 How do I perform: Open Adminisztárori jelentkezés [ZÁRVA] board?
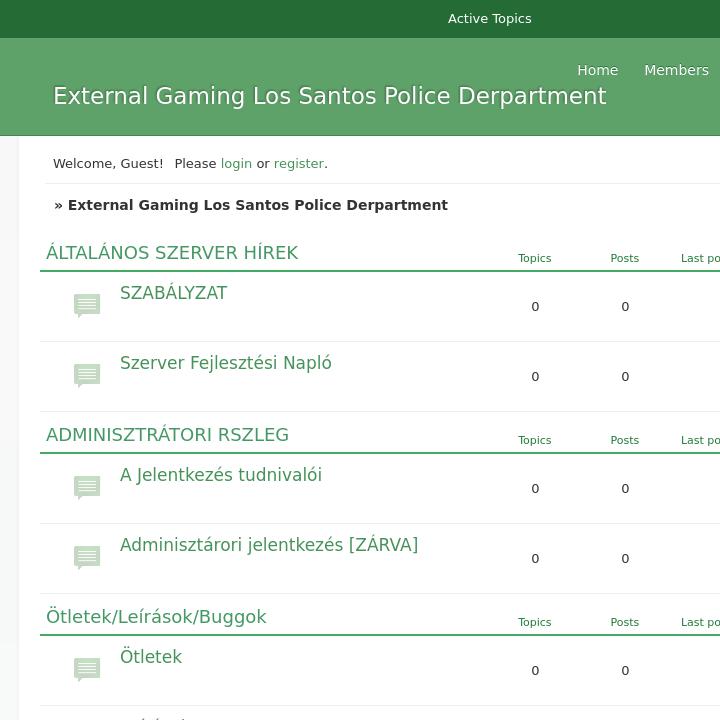(268, 545)
